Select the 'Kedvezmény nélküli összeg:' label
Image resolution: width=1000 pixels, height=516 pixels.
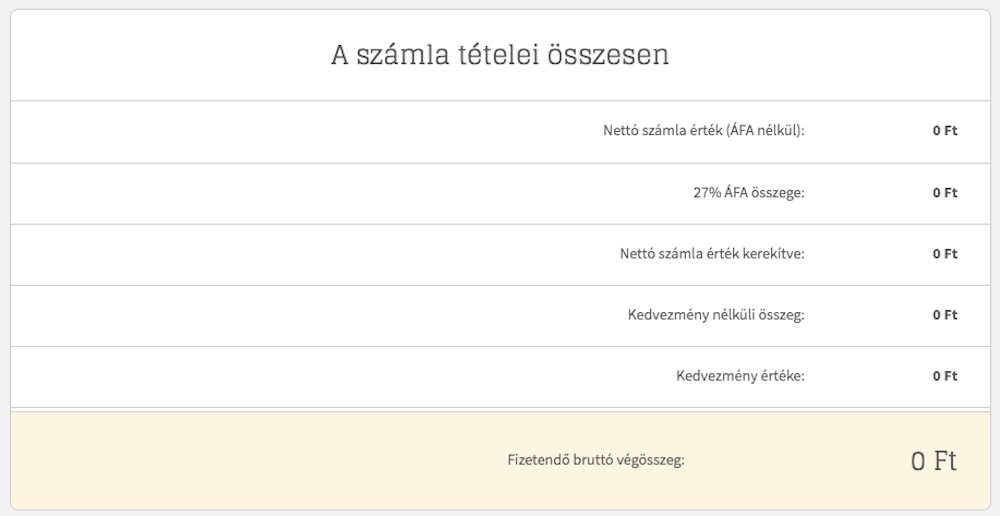[716, 315]
